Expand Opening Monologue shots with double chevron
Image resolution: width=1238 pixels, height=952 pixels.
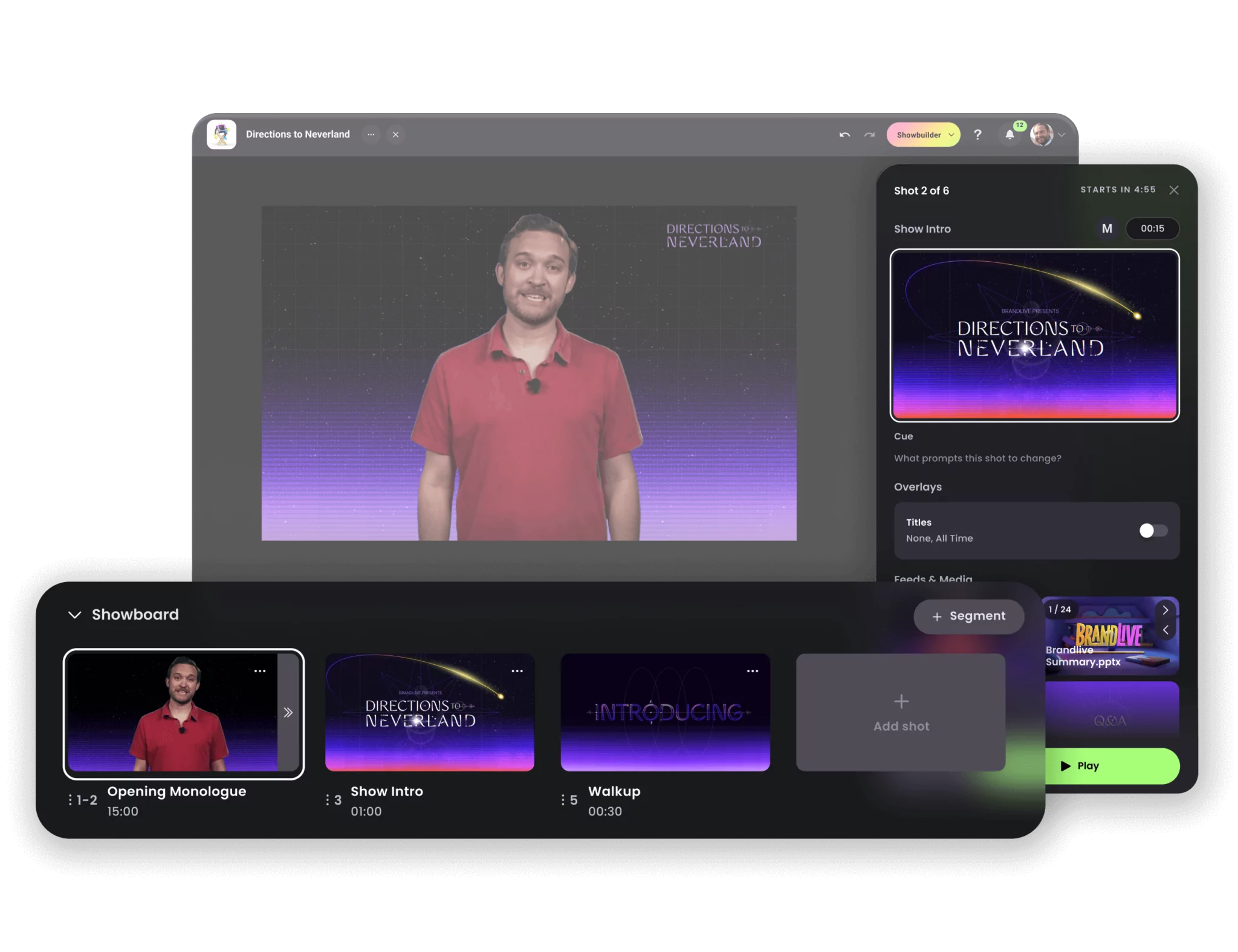point(288,713)
